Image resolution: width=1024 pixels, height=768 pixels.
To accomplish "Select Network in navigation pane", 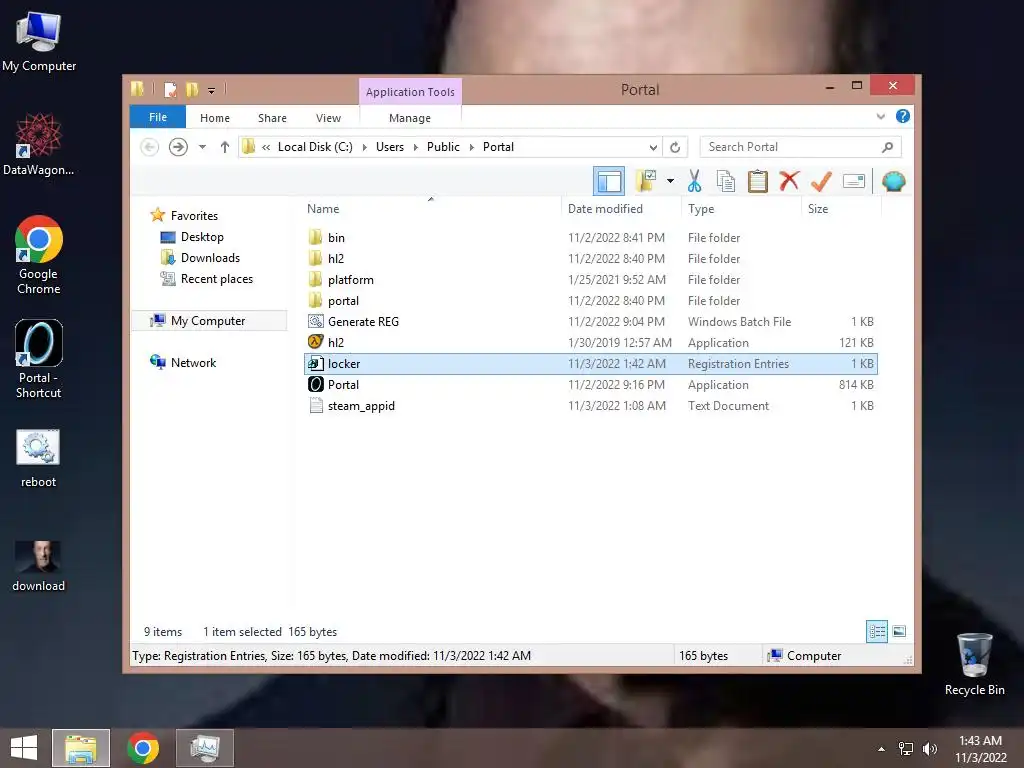I will [193, 362].
